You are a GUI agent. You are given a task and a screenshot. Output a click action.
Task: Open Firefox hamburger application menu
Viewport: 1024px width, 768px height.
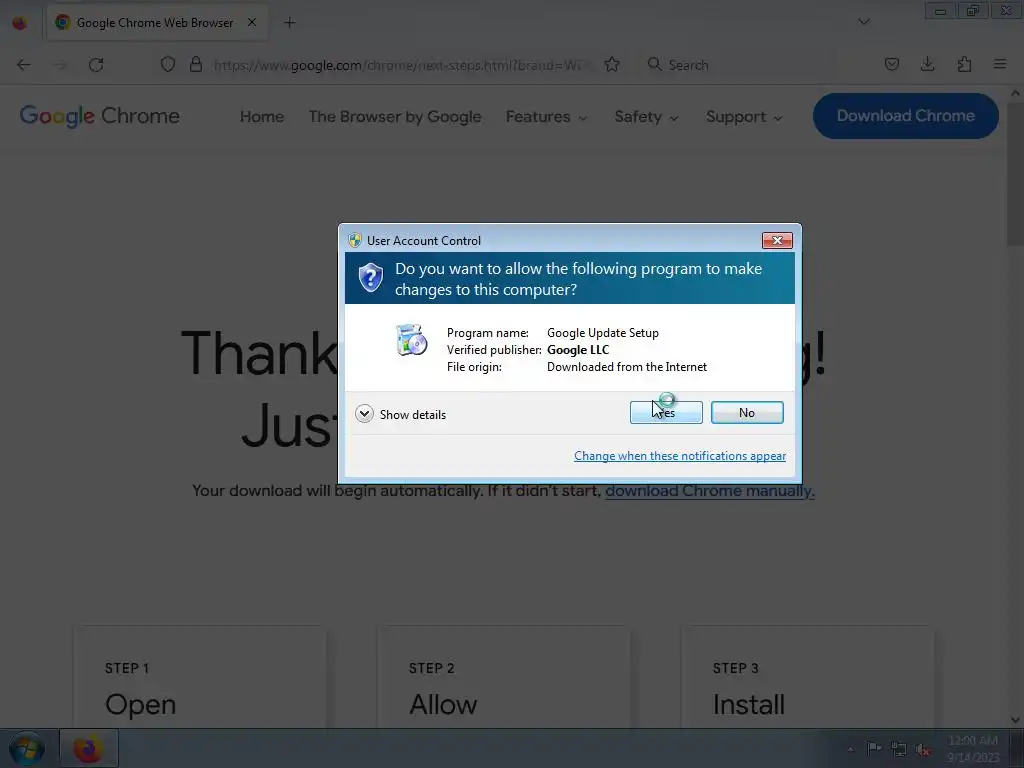(x=999, y=64)
